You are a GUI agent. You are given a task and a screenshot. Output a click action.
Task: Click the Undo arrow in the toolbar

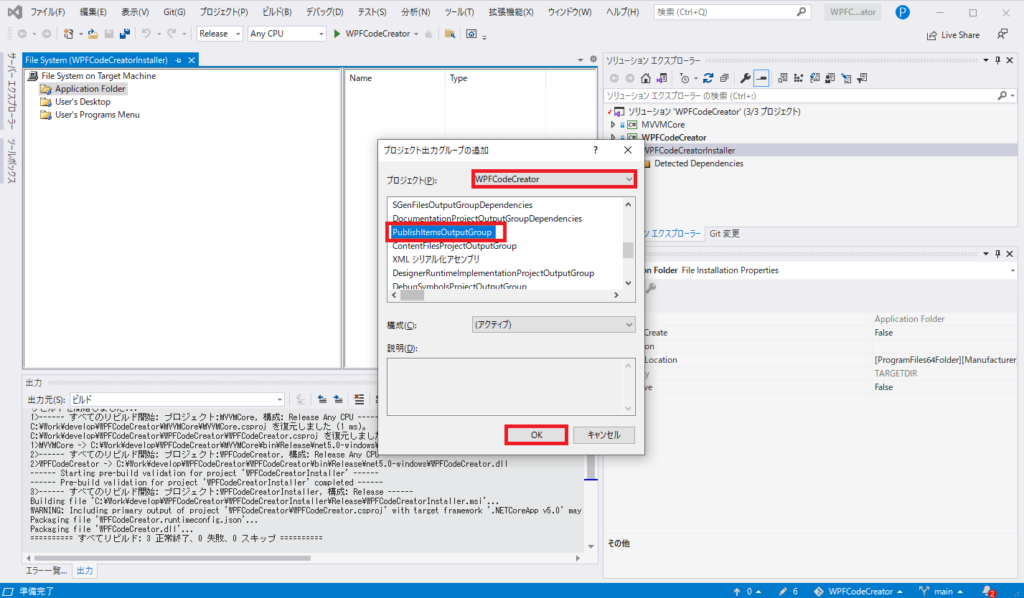[x=146, y=34]
